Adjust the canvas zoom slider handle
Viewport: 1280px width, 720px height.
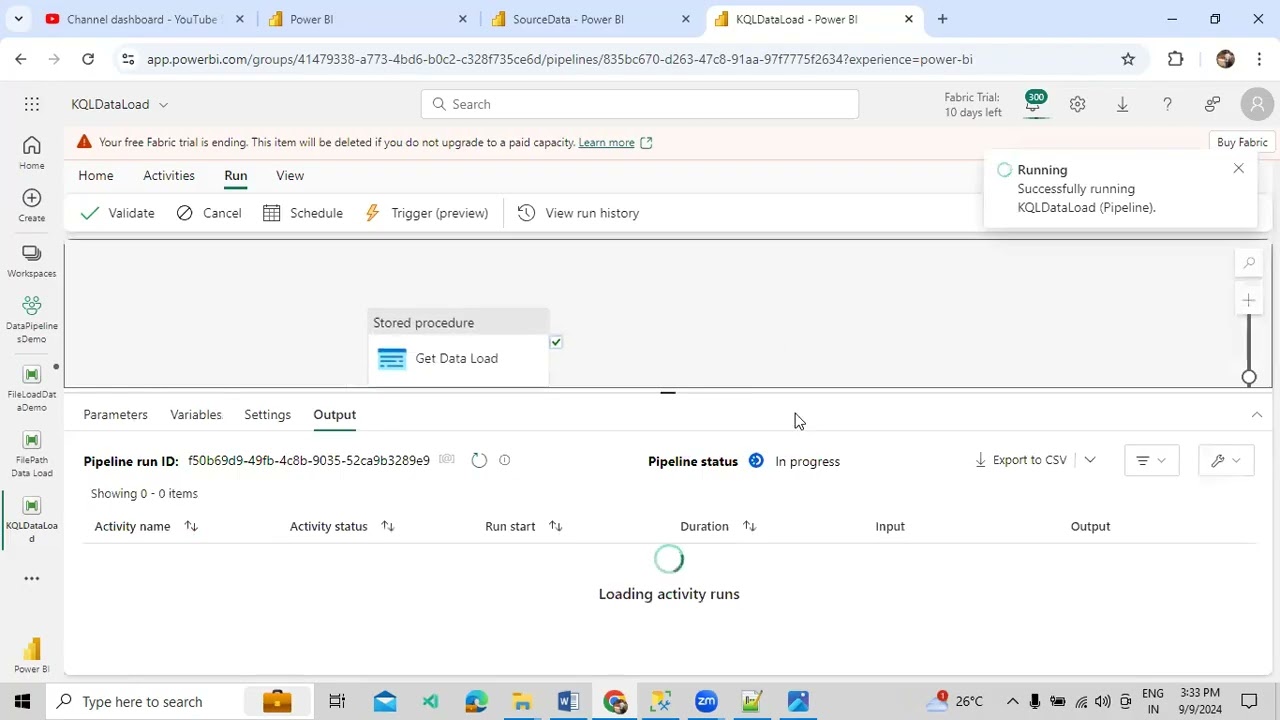[x=1249, y=377]
